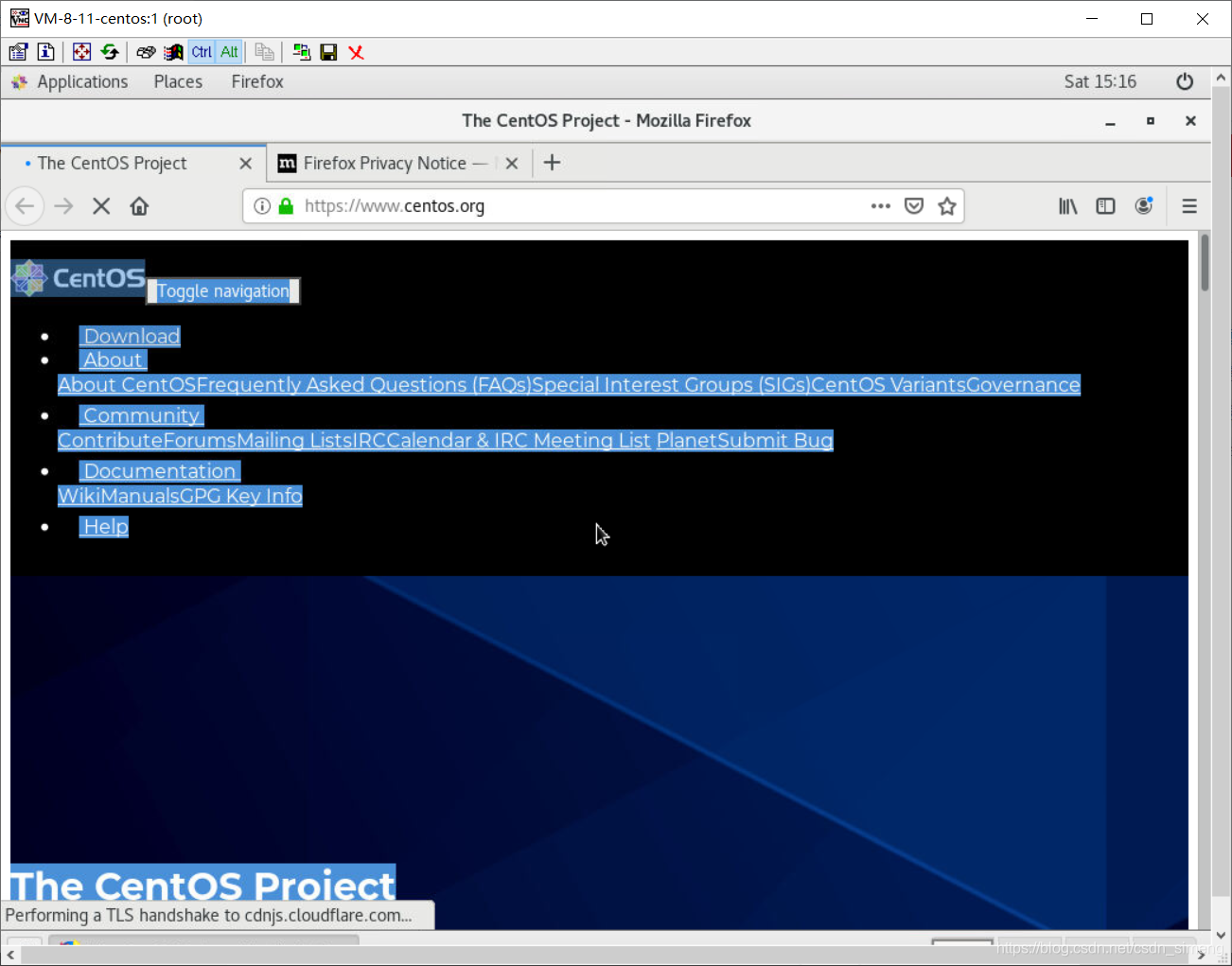The width and height of the screenshot is (1232, 966).
Task: Close the Firefox Privacy Notice tab
Action: [x=512, y=164]
